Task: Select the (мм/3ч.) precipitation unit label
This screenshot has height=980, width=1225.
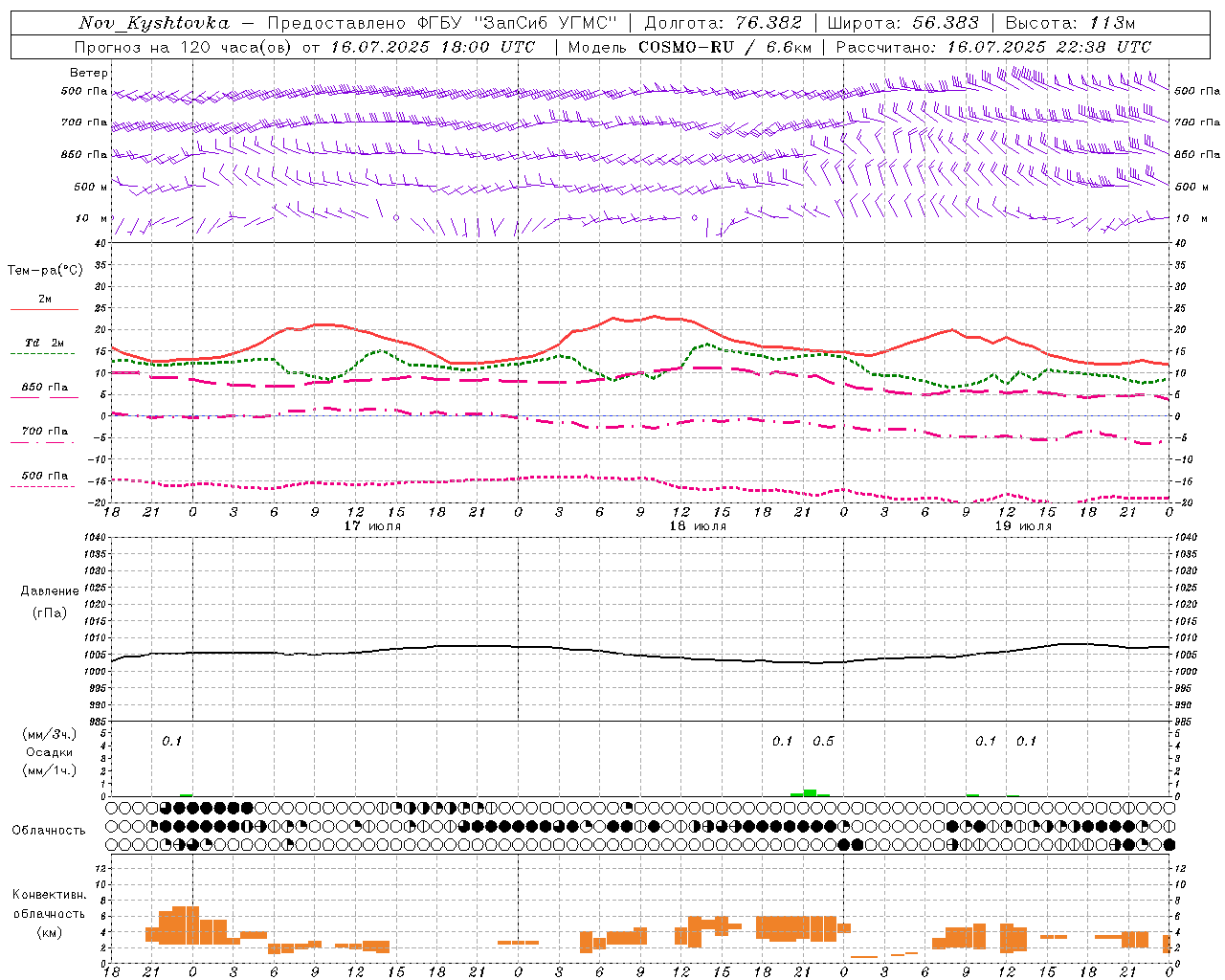Action: tap(50, 734)
